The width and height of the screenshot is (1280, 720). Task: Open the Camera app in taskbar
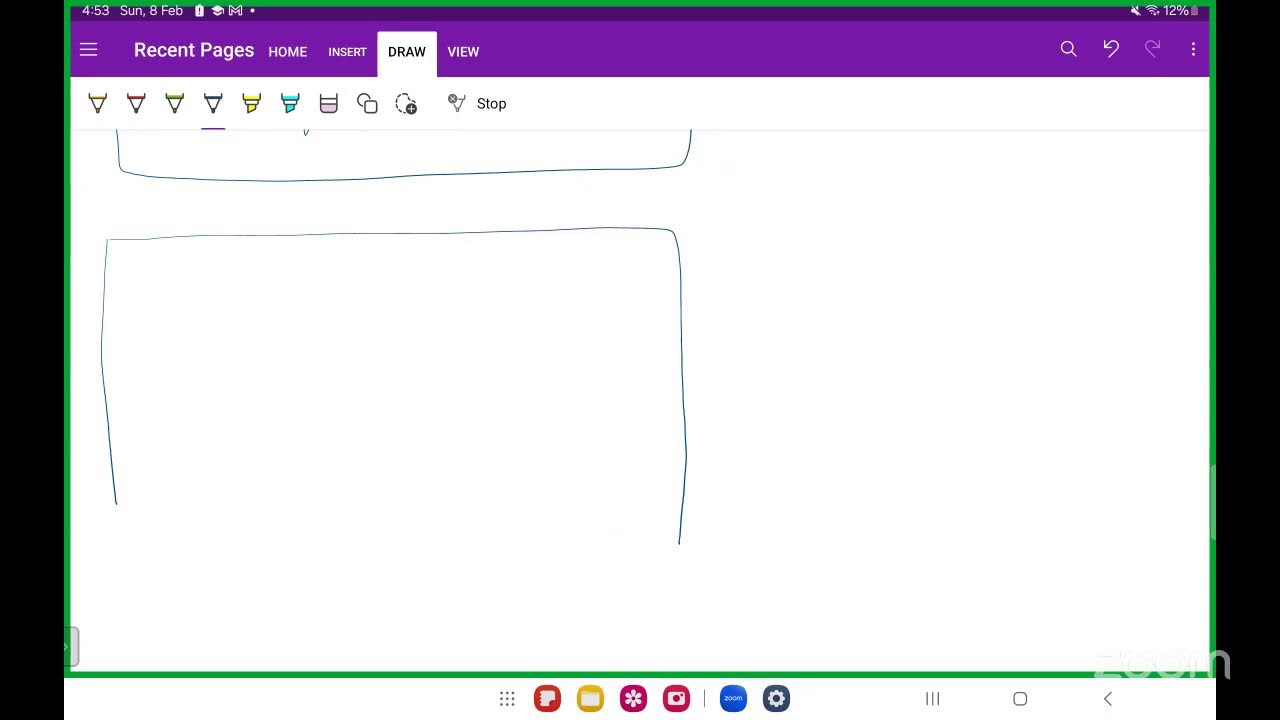click(676, 699)
